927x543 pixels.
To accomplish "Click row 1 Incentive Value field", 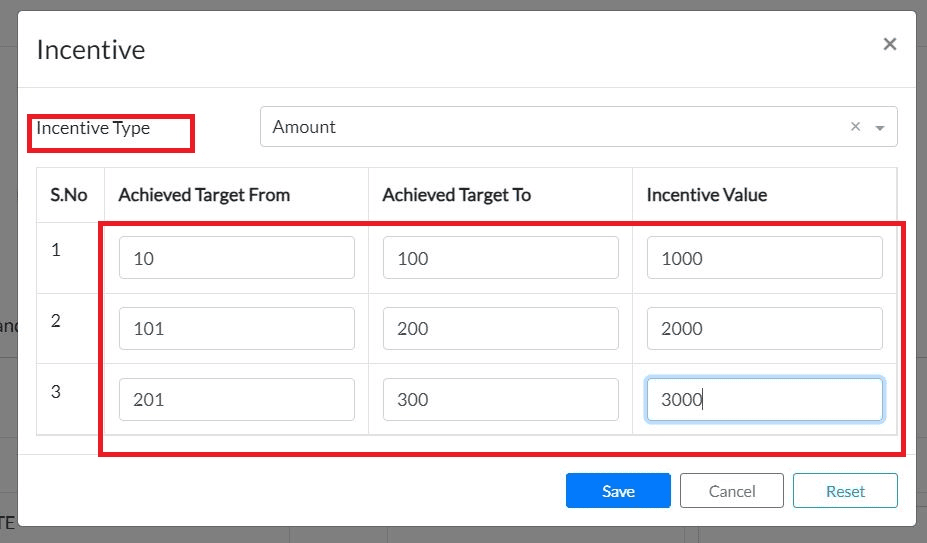I will click(764, 258).
